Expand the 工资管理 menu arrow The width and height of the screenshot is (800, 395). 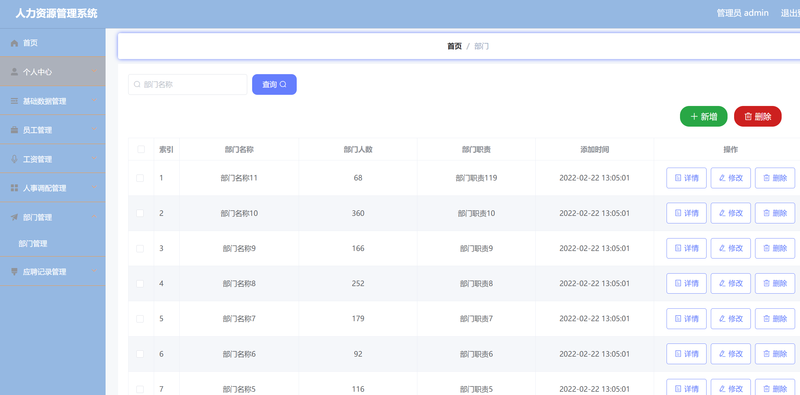click(94, 159)
